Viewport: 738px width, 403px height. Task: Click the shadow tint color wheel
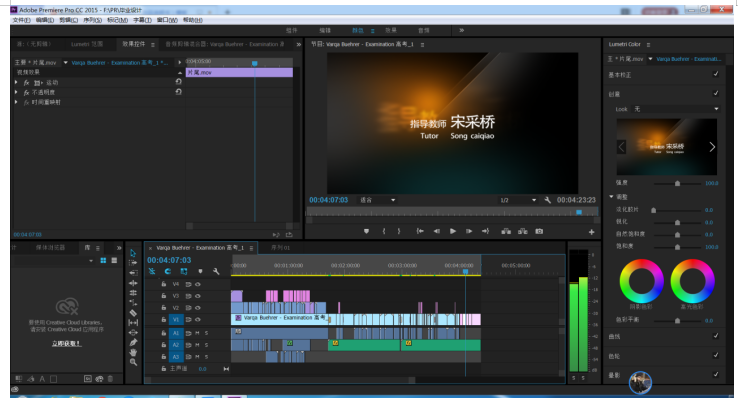(642, 281)
